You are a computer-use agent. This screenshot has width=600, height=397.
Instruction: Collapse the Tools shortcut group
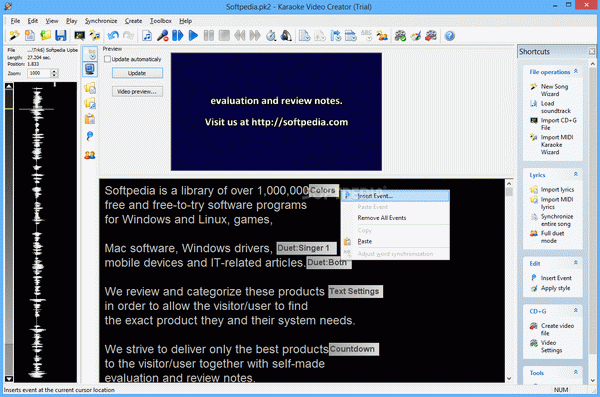[x=576, y=372]
